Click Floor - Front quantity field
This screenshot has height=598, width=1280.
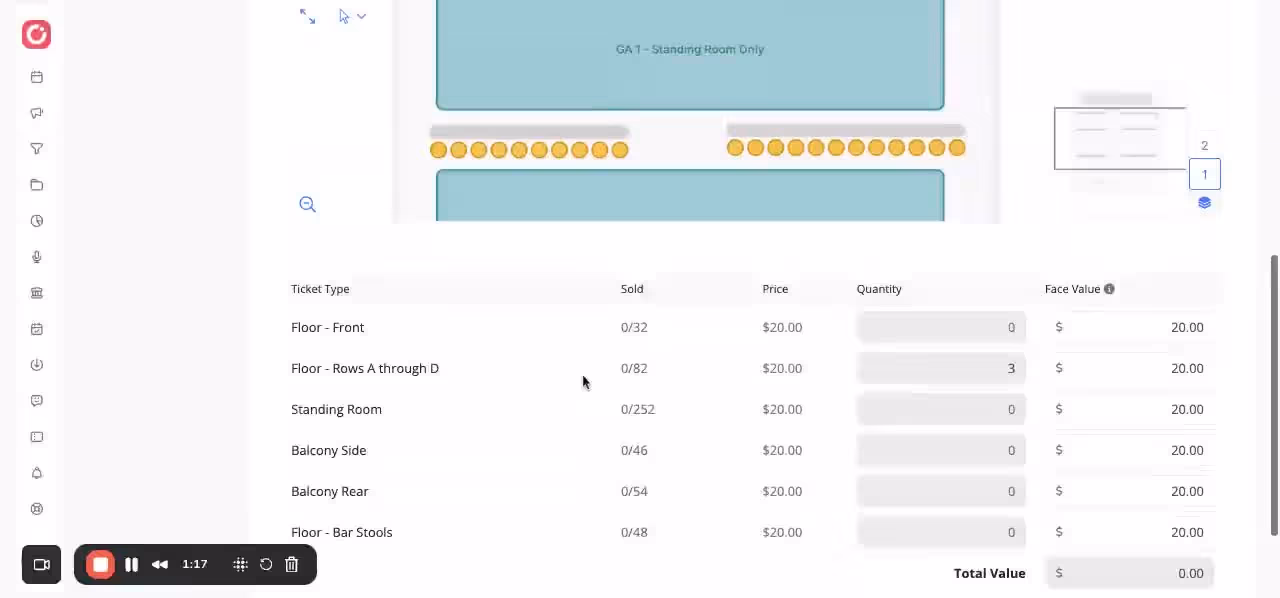941,327
